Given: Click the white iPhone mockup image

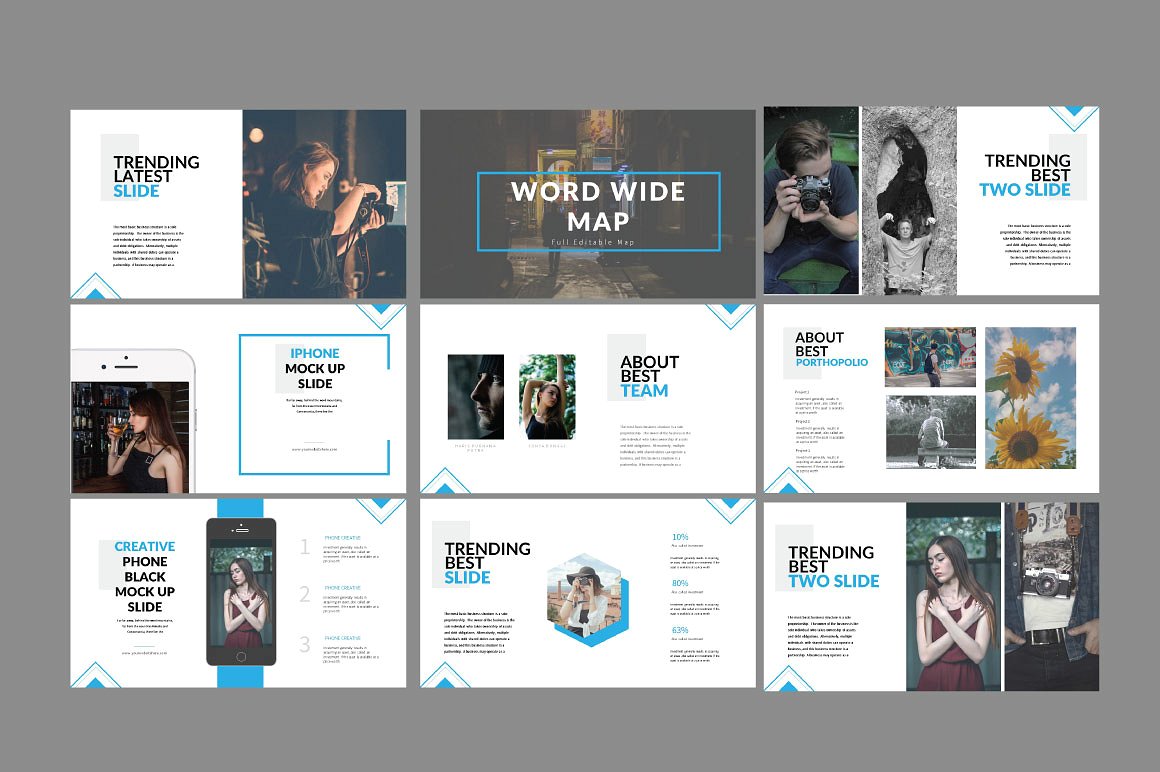Looking at the screenshot, I should click(x=131, y=421).
